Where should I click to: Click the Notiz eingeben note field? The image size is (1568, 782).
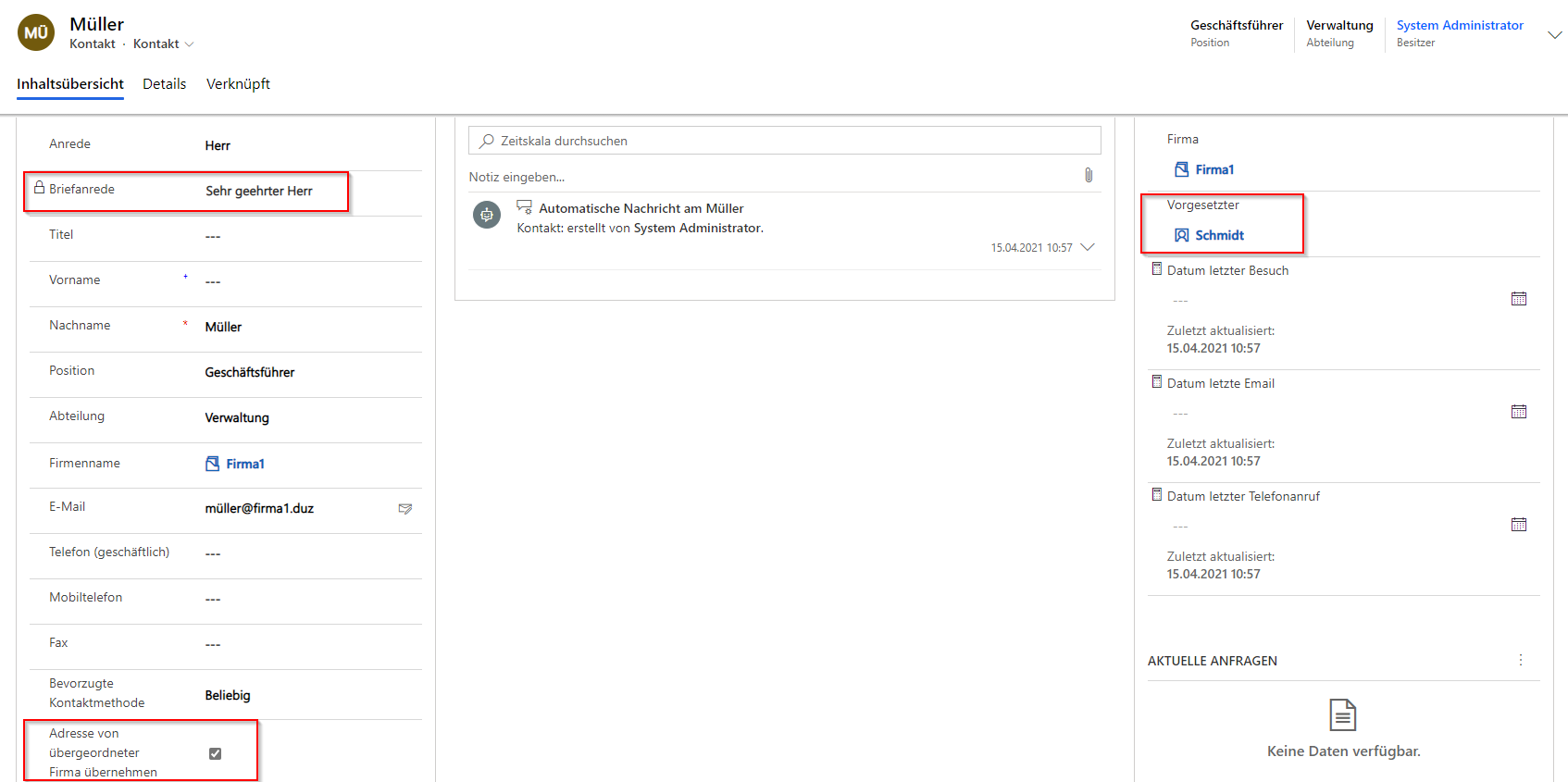click(x=768, y=177)
